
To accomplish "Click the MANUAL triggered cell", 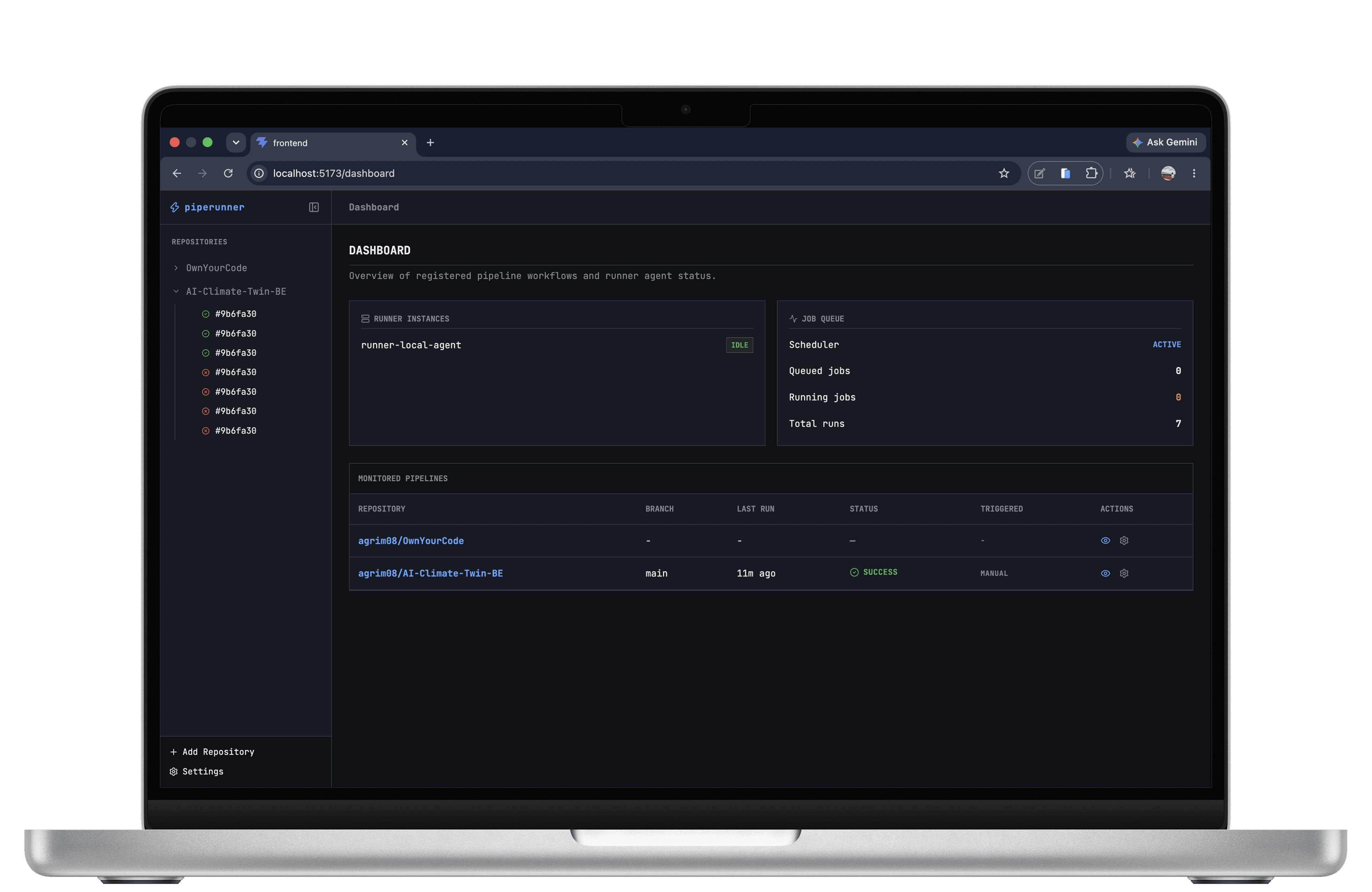I will tap(994, 573).
